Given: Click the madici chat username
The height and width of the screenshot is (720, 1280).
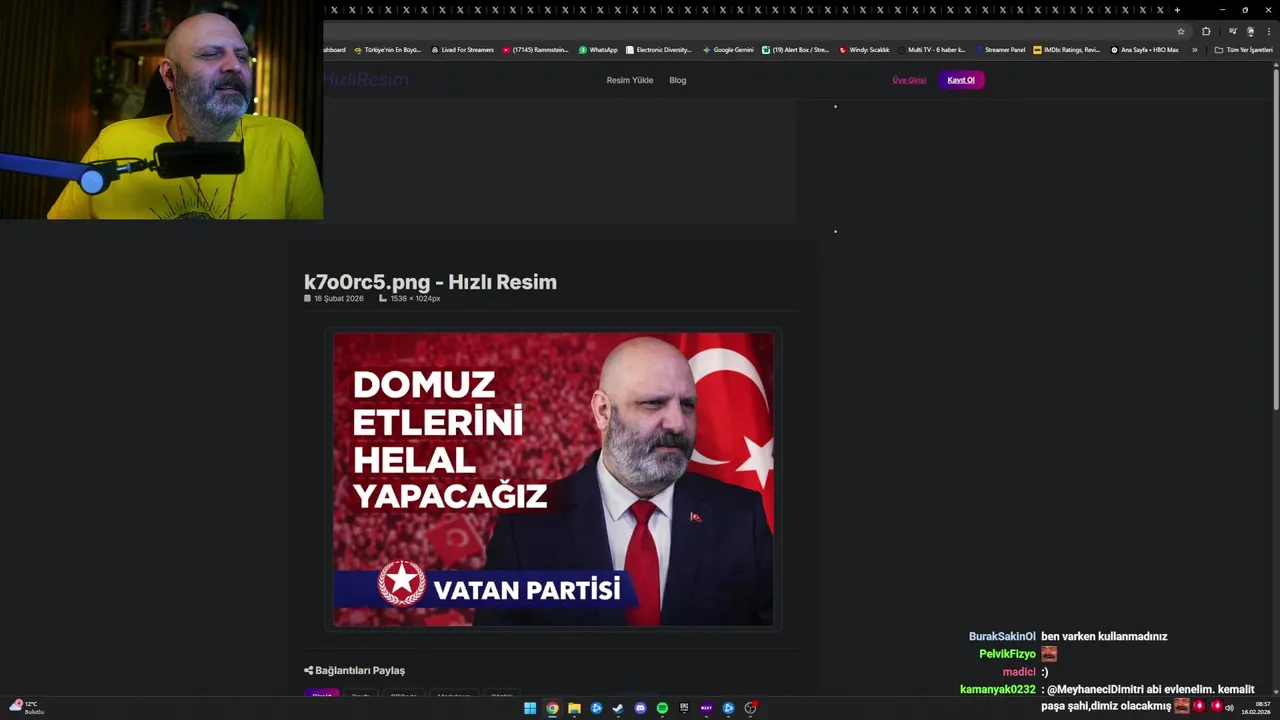Looking at the screenshot, I should pos(1019,672).
